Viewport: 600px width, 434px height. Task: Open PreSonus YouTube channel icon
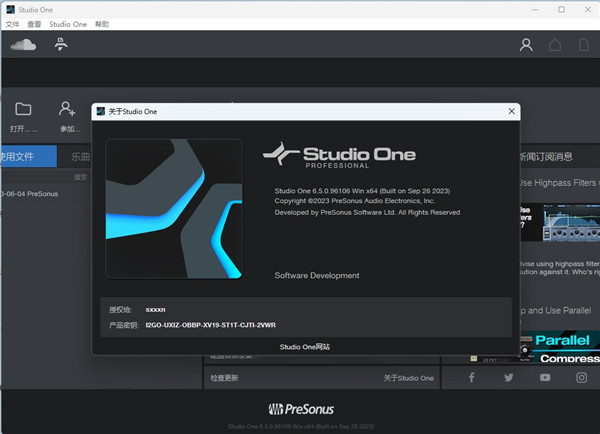tap(545, 378)
